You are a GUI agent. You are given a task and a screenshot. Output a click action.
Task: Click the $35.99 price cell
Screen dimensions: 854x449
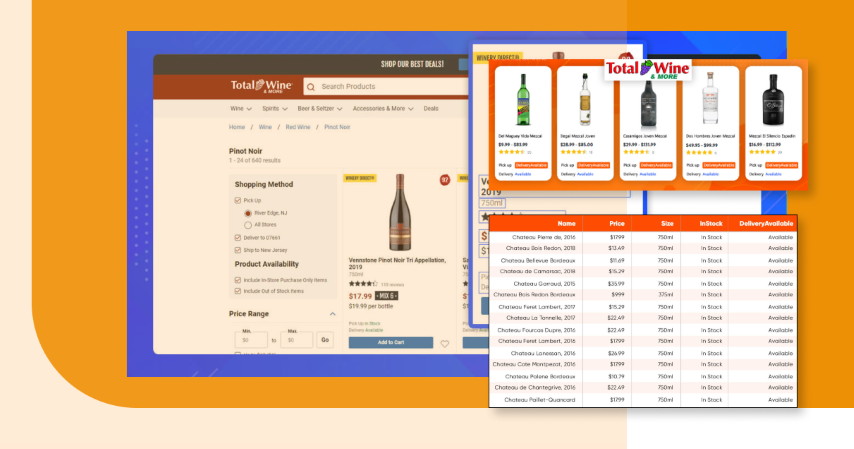pos(617,283)
